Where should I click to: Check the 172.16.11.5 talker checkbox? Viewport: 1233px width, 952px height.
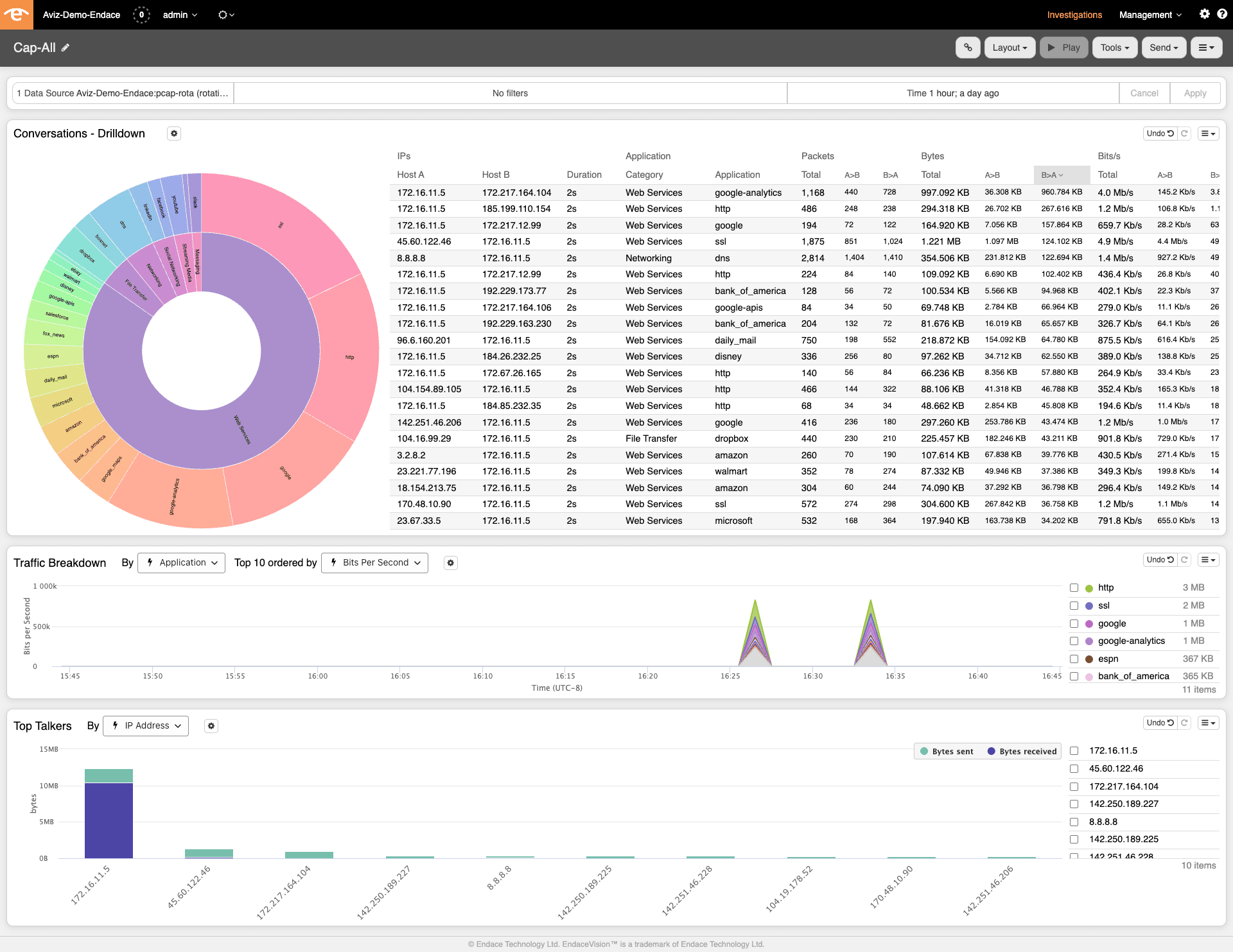1074,751
